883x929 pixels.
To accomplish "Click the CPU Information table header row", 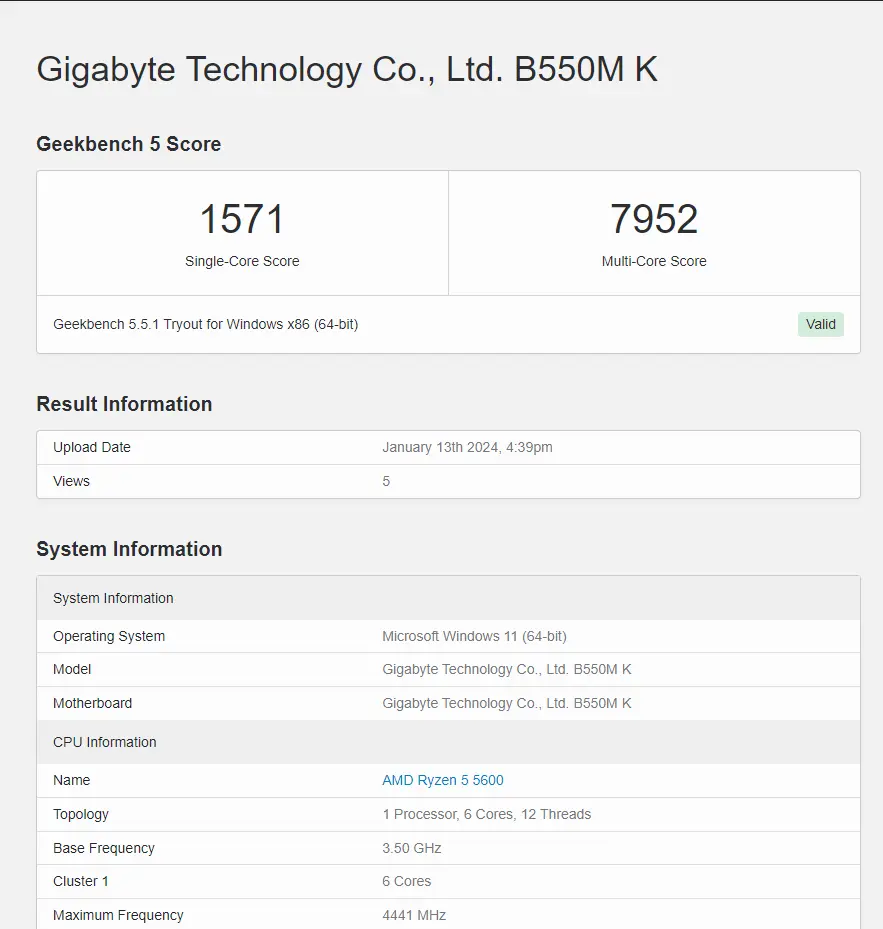I will click(x=449, y=742).
